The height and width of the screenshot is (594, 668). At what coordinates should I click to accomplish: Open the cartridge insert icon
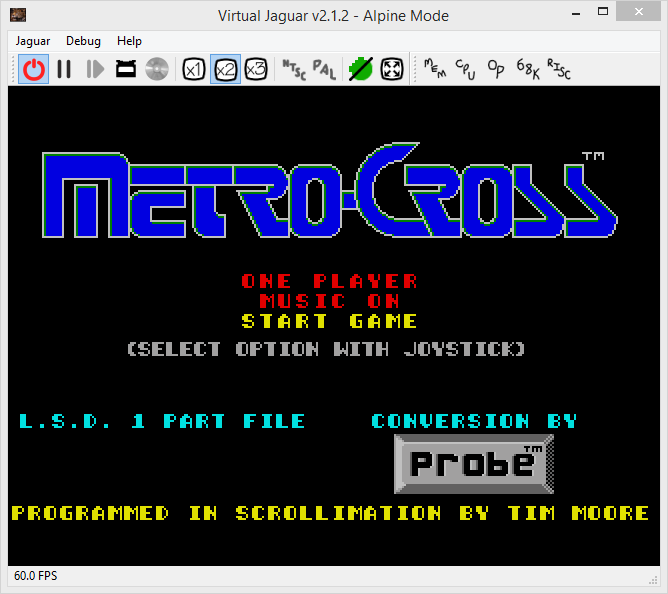tap(126, 69)
